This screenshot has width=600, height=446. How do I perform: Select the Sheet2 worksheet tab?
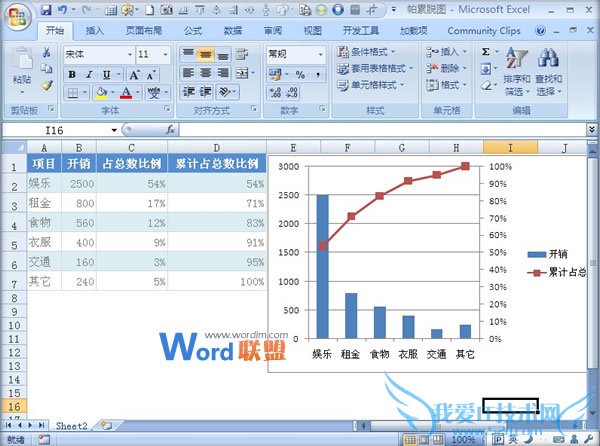click(x=71, y=426)
